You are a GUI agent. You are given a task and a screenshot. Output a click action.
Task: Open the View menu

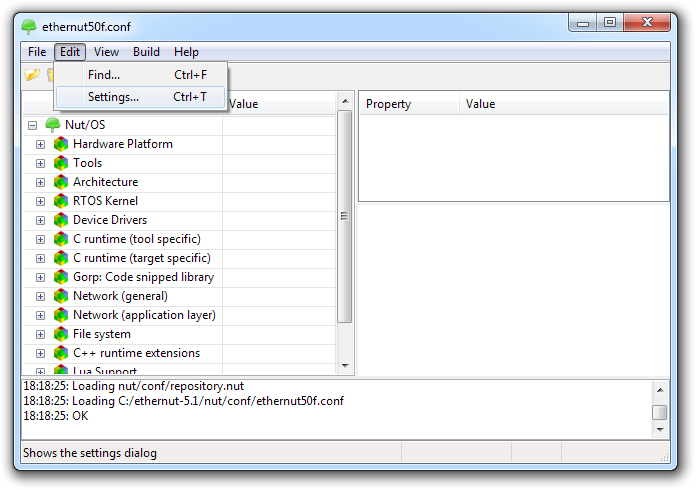(106, 52)
